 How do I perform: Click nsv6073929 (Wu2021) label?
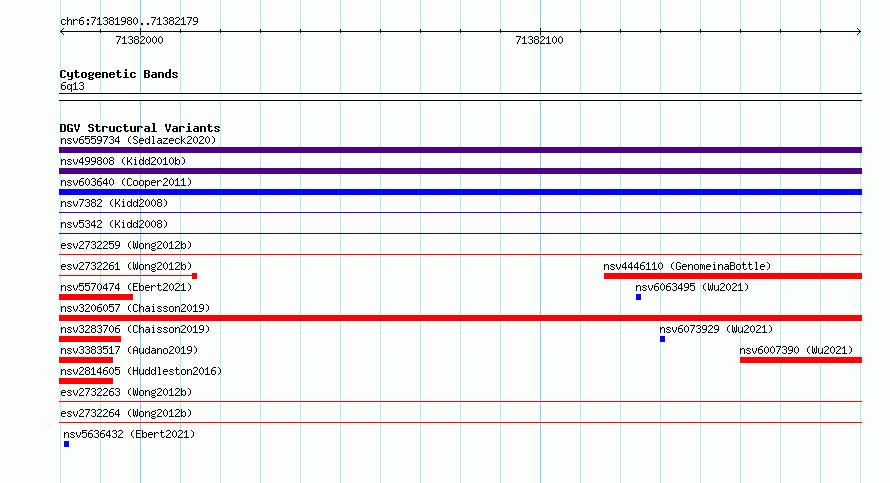[716, 329]
